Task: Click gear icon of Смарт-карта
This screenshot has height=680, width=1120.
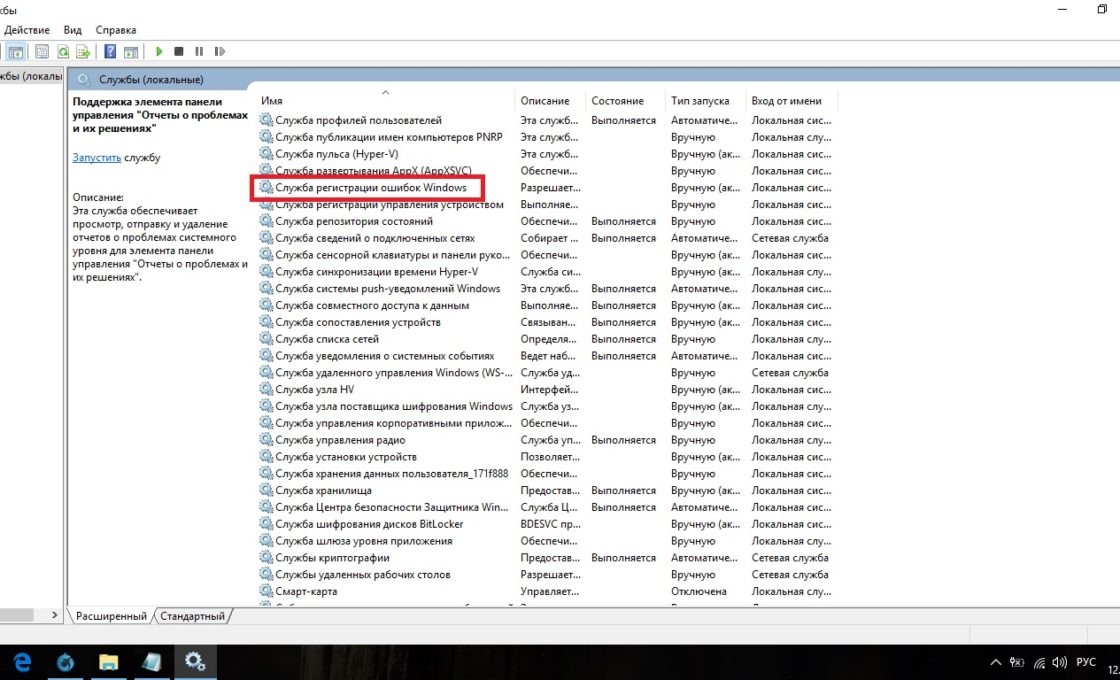Action: (266, 591)
